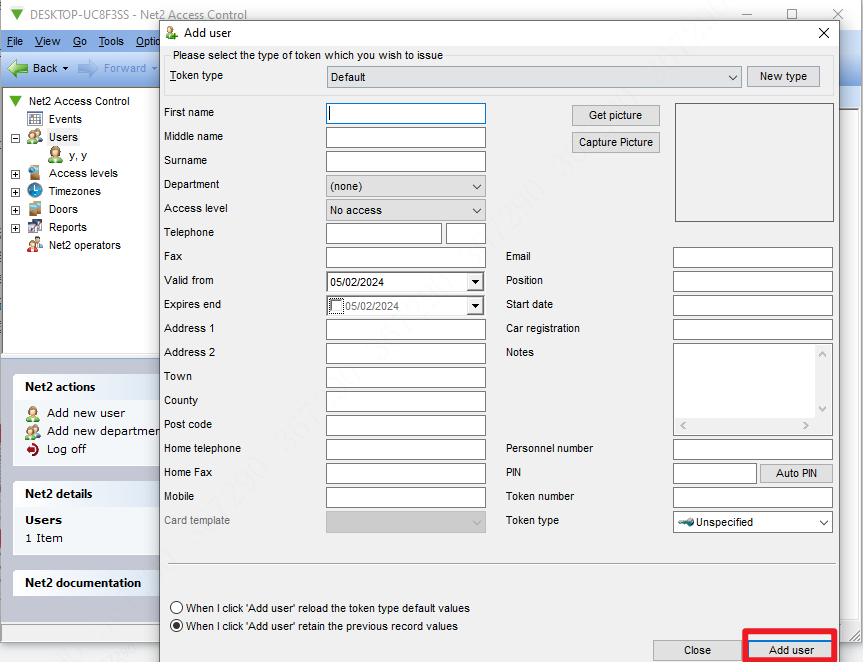The image size is (863, 662).
Task: Select the Net2 operators icon
Action: tap(35, 245)
